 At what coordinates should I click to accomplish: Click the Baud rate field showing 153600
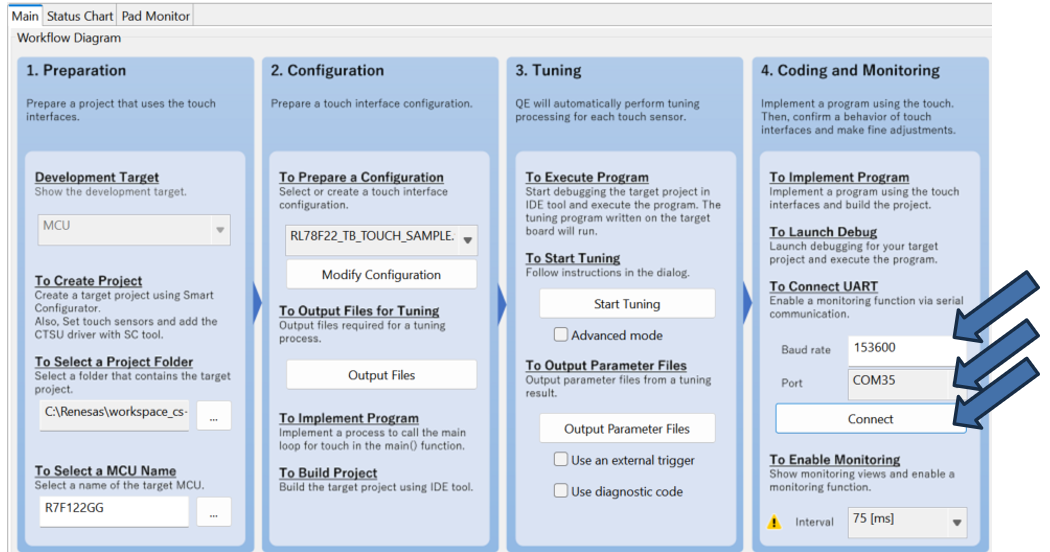(x=898, y=350)
